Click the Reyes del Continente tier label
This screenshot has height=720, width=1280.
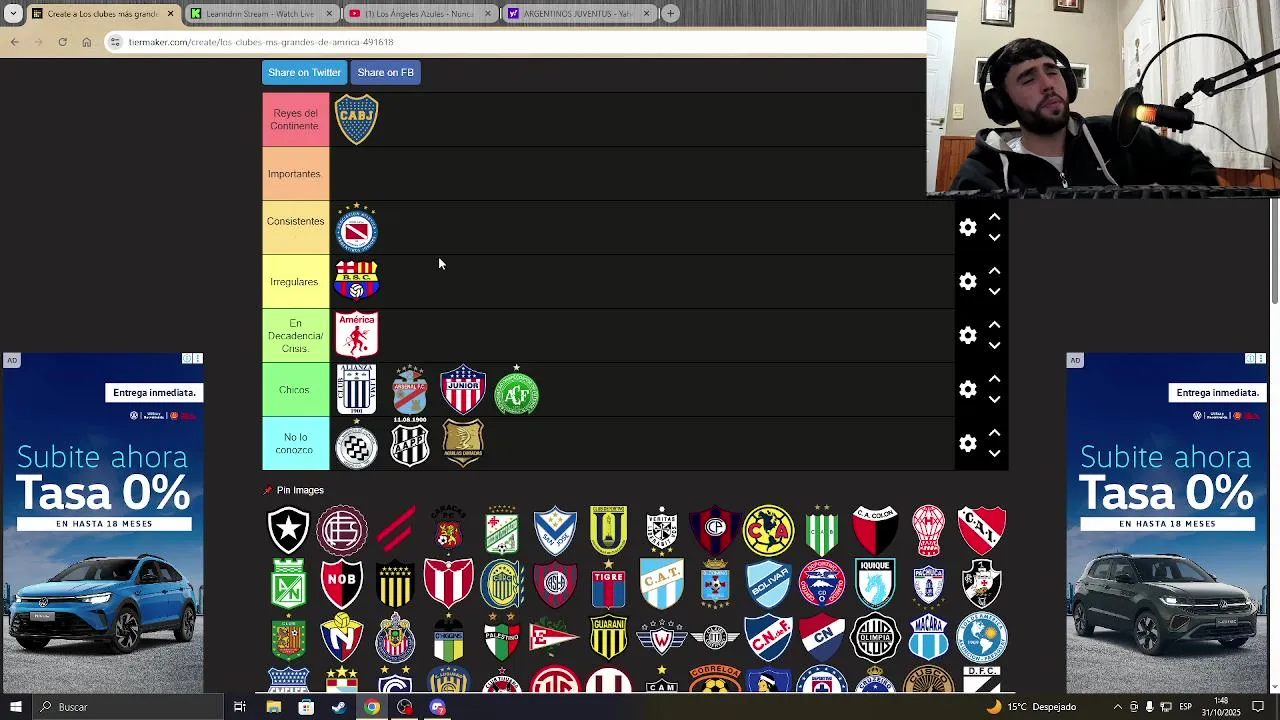point(295,120)
